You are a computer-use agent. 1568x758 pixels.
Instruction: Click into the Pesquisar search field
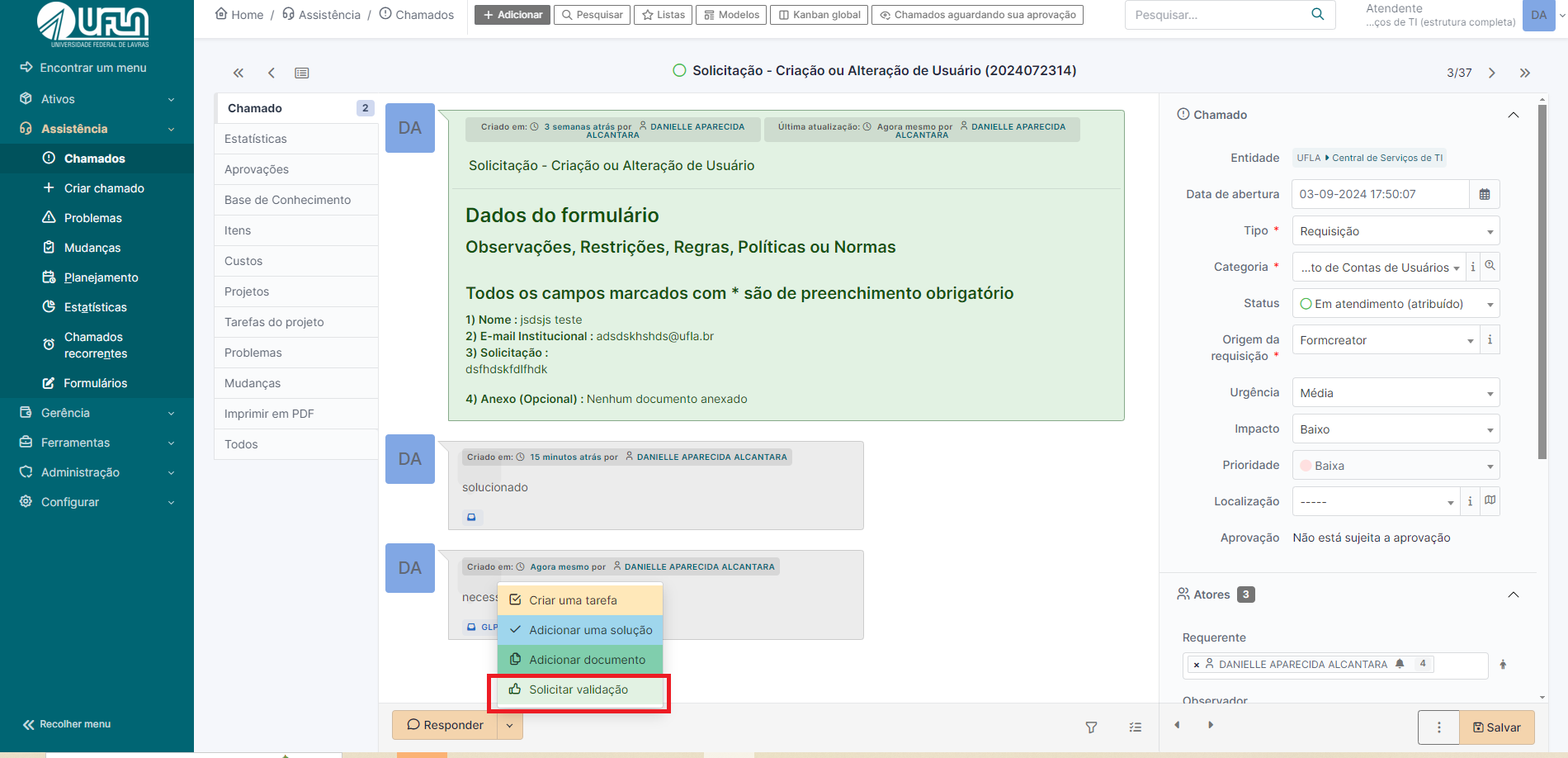point(1213,15)
